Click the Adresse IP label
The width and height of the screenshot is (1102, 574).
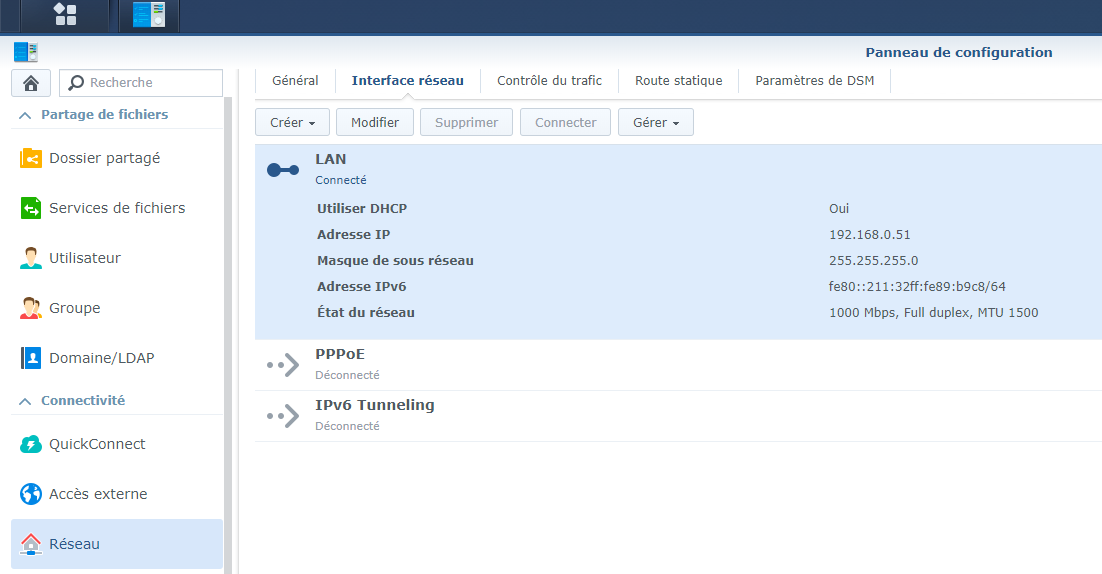click(x=354, y=235)
